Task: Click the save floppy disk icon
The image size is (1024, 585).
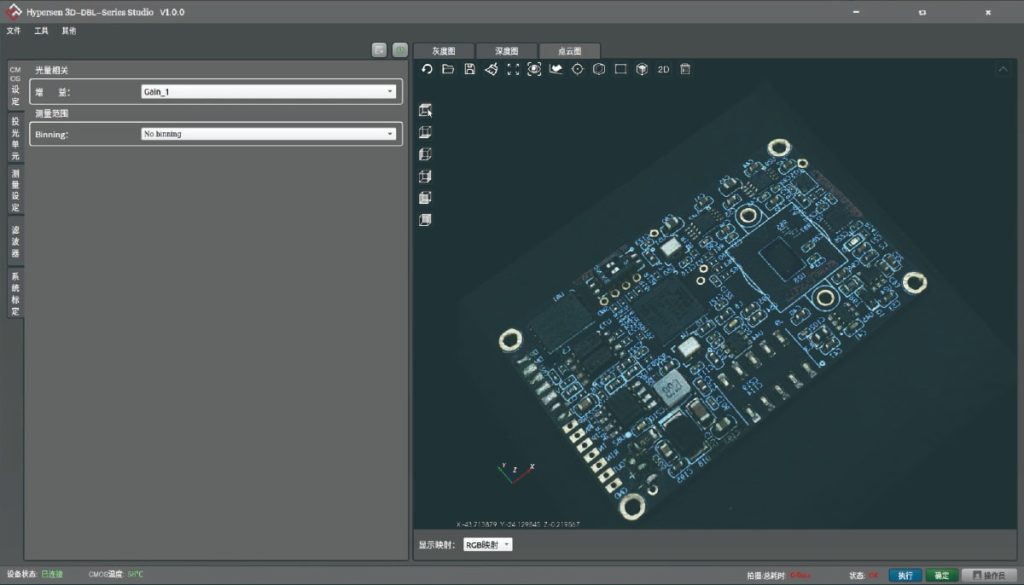Action: (470, 69)
